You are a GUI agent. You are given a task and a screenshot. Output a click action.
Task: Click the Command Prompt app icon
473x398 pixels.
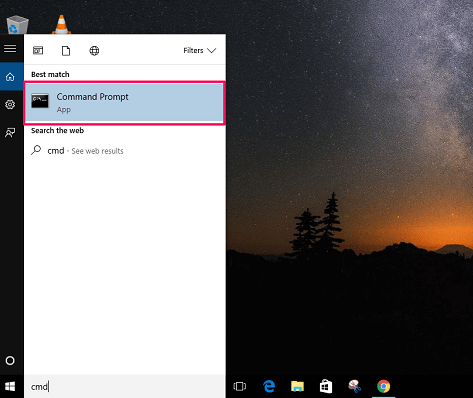[40, 101]
